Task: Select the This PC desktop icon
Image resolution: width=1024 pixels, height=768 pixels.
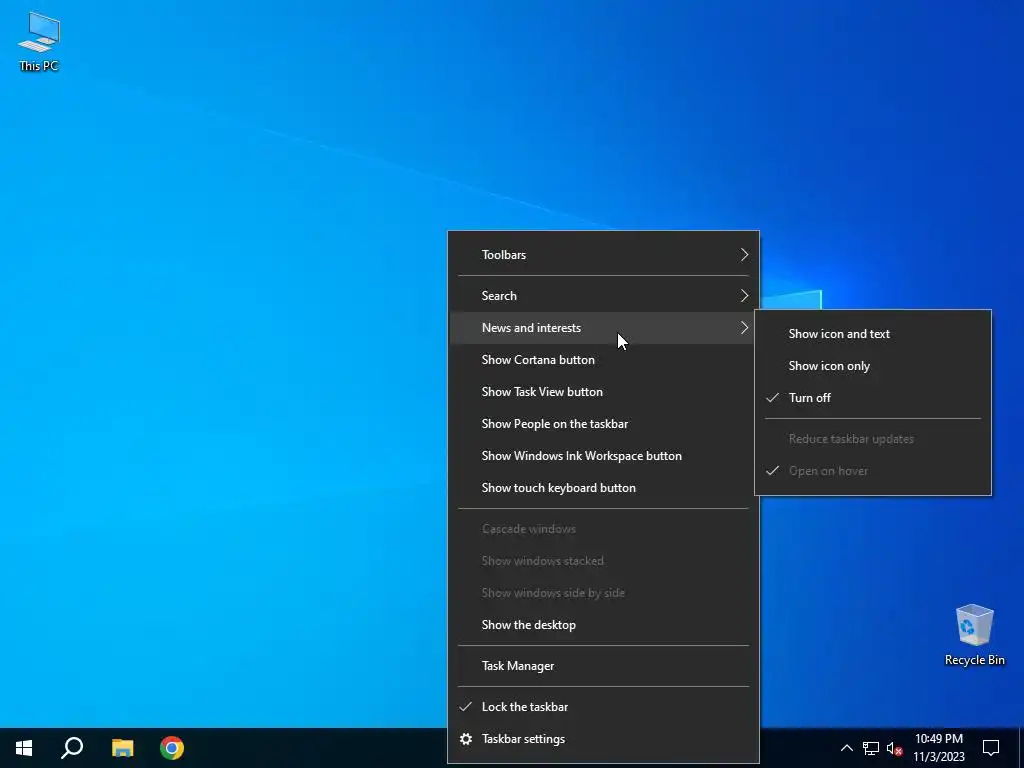Action: coord(39,42)
